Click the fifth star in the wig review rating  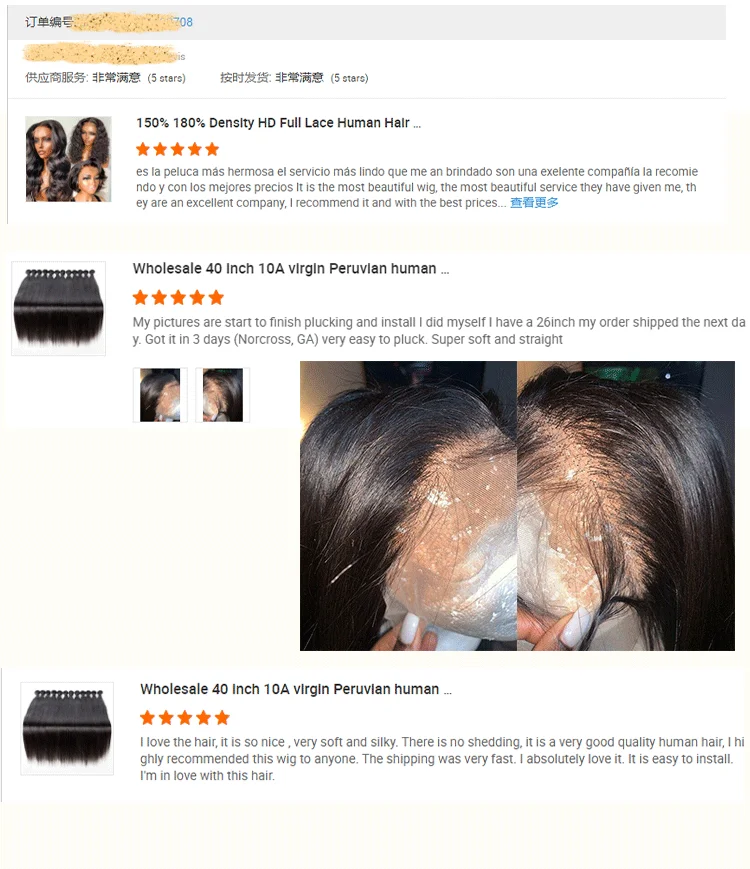pos(212,149)
